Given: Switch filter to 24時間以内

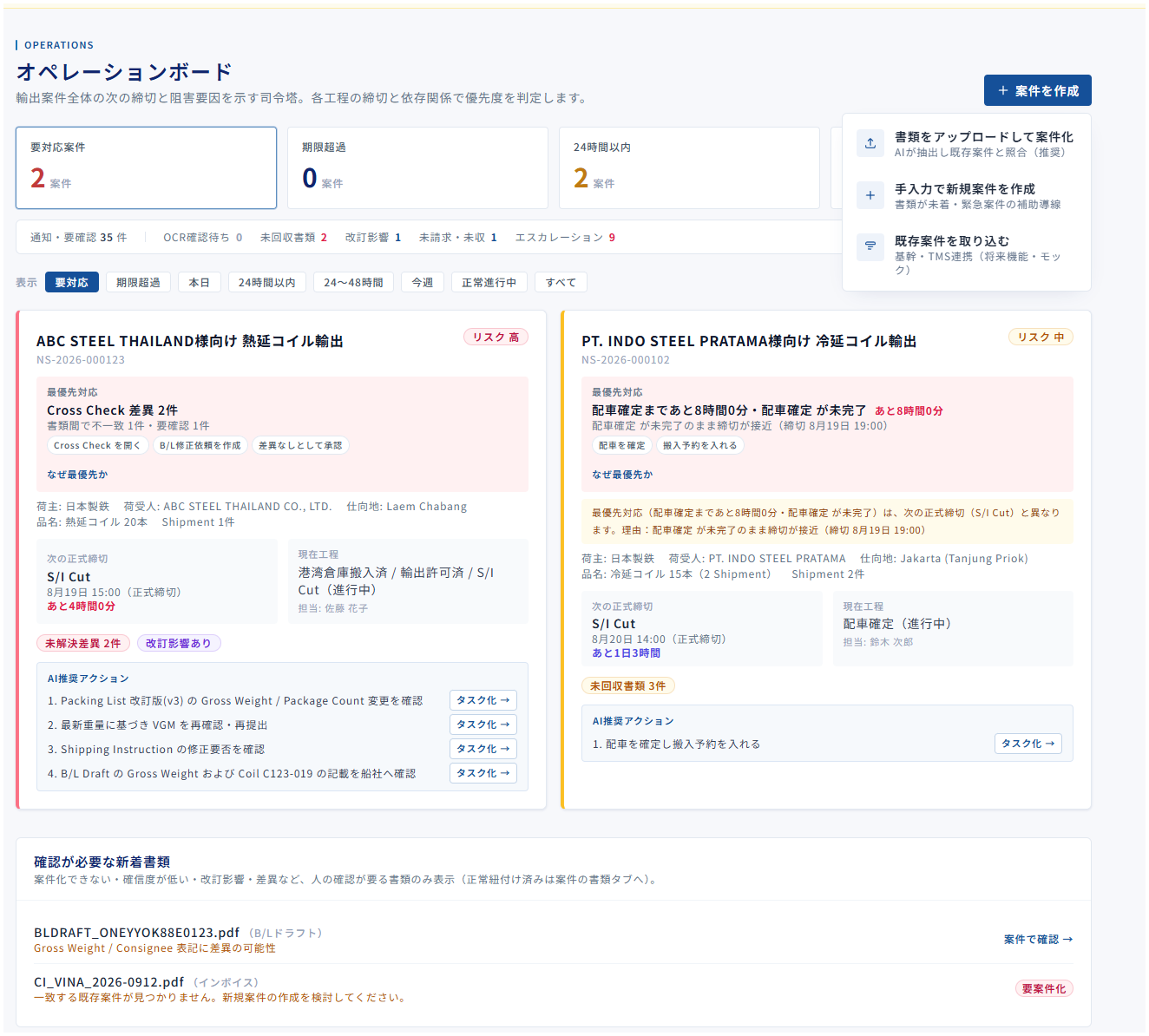Looking at the screenshot, I should point(266,282).
